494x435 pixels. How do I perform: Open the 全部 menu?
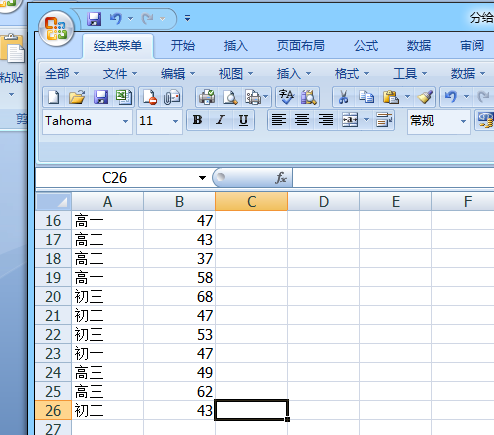62,74
